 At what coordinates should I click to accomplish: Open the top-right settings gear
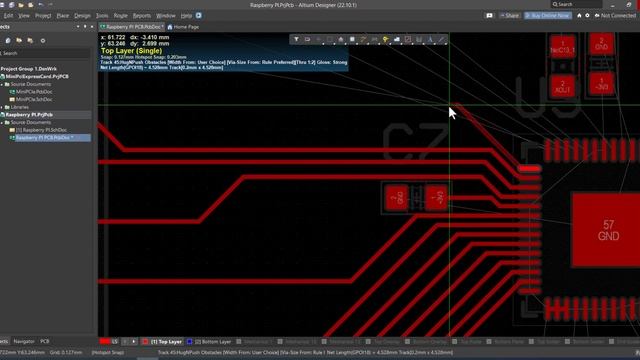[x=587, y=16]
